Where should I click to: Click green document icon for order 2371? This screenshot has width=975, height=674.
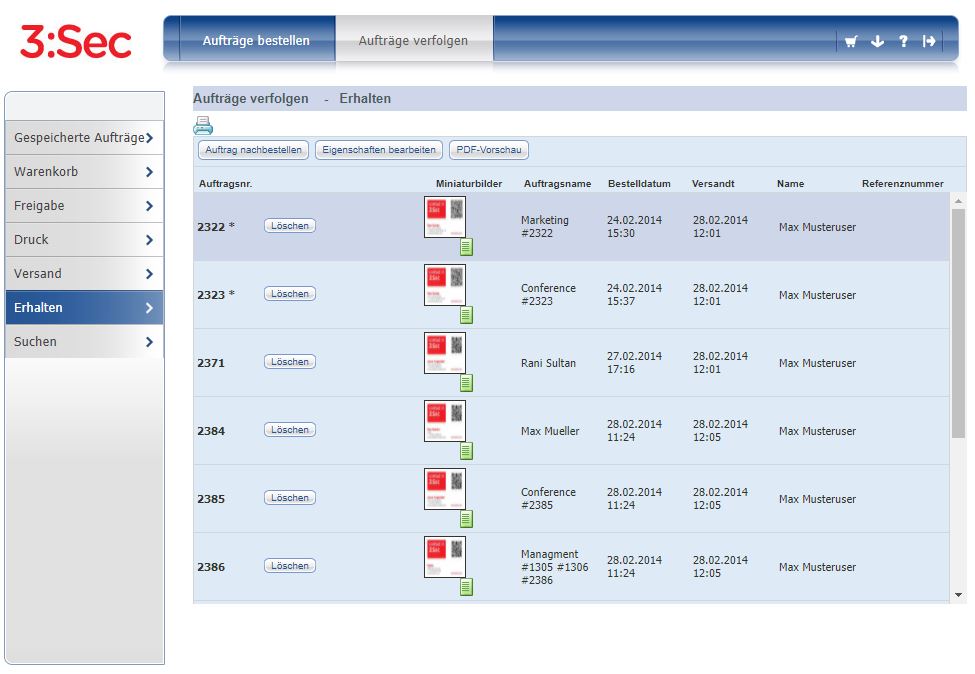(466, 382)
